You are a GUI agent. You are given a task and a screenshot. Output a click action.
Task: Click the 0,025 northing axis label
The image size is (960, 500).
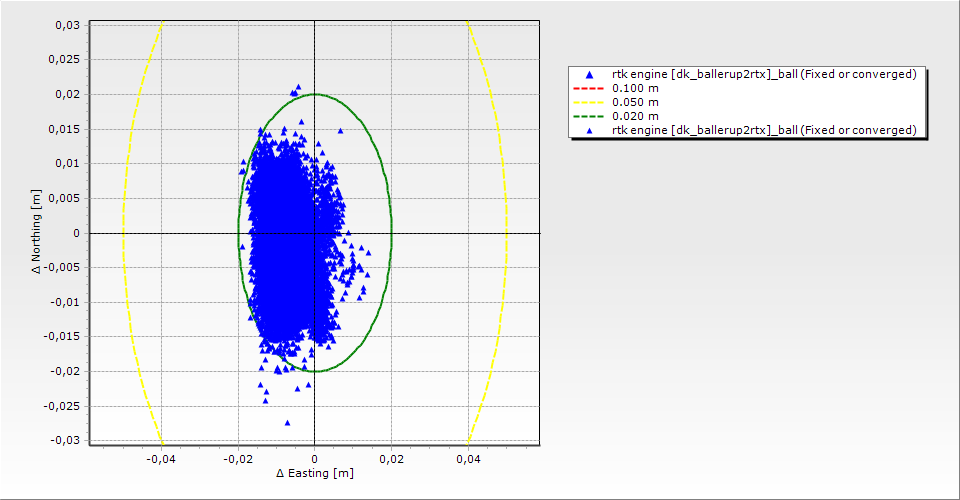64,59
